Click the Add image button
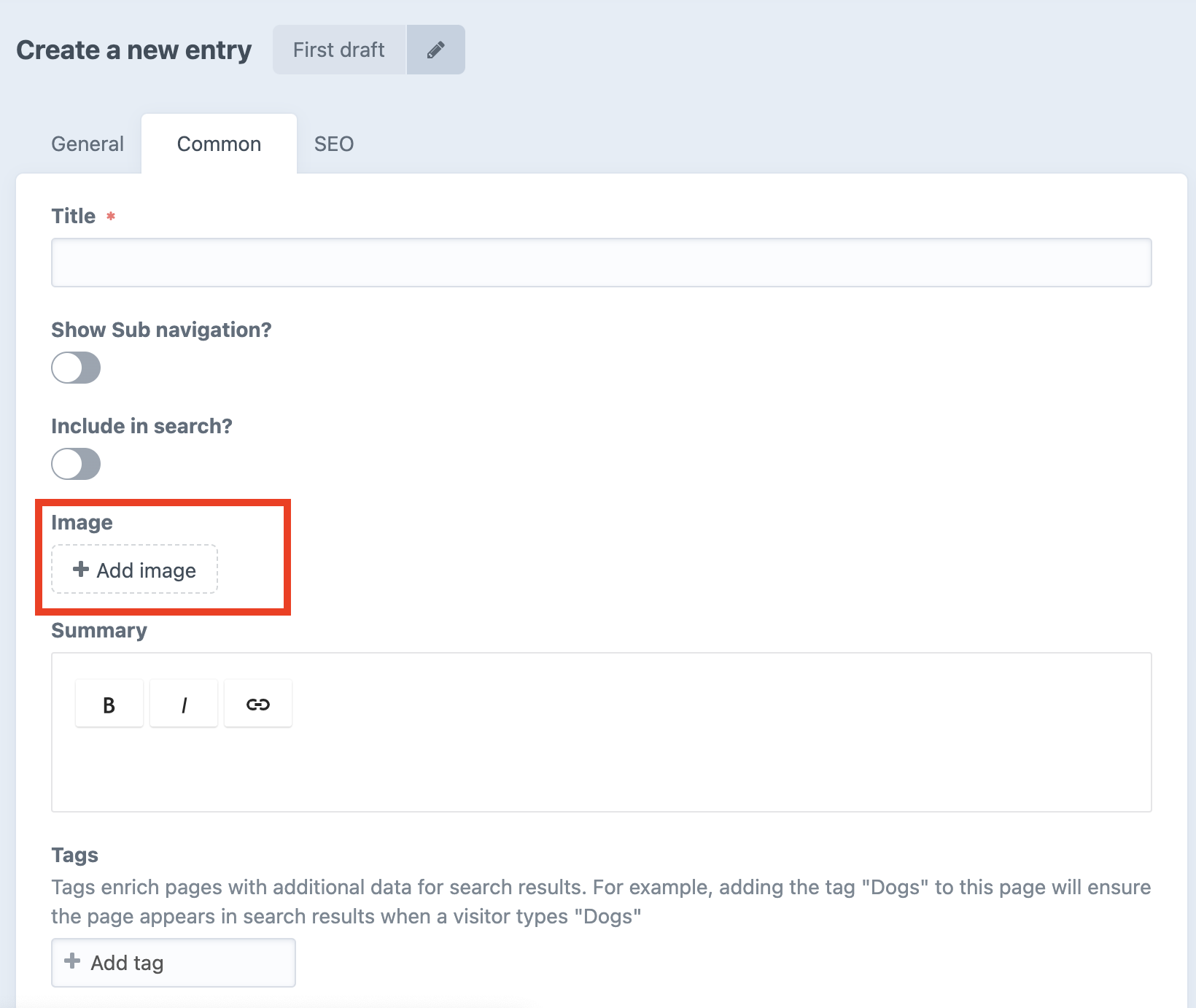 coord(134,570)
